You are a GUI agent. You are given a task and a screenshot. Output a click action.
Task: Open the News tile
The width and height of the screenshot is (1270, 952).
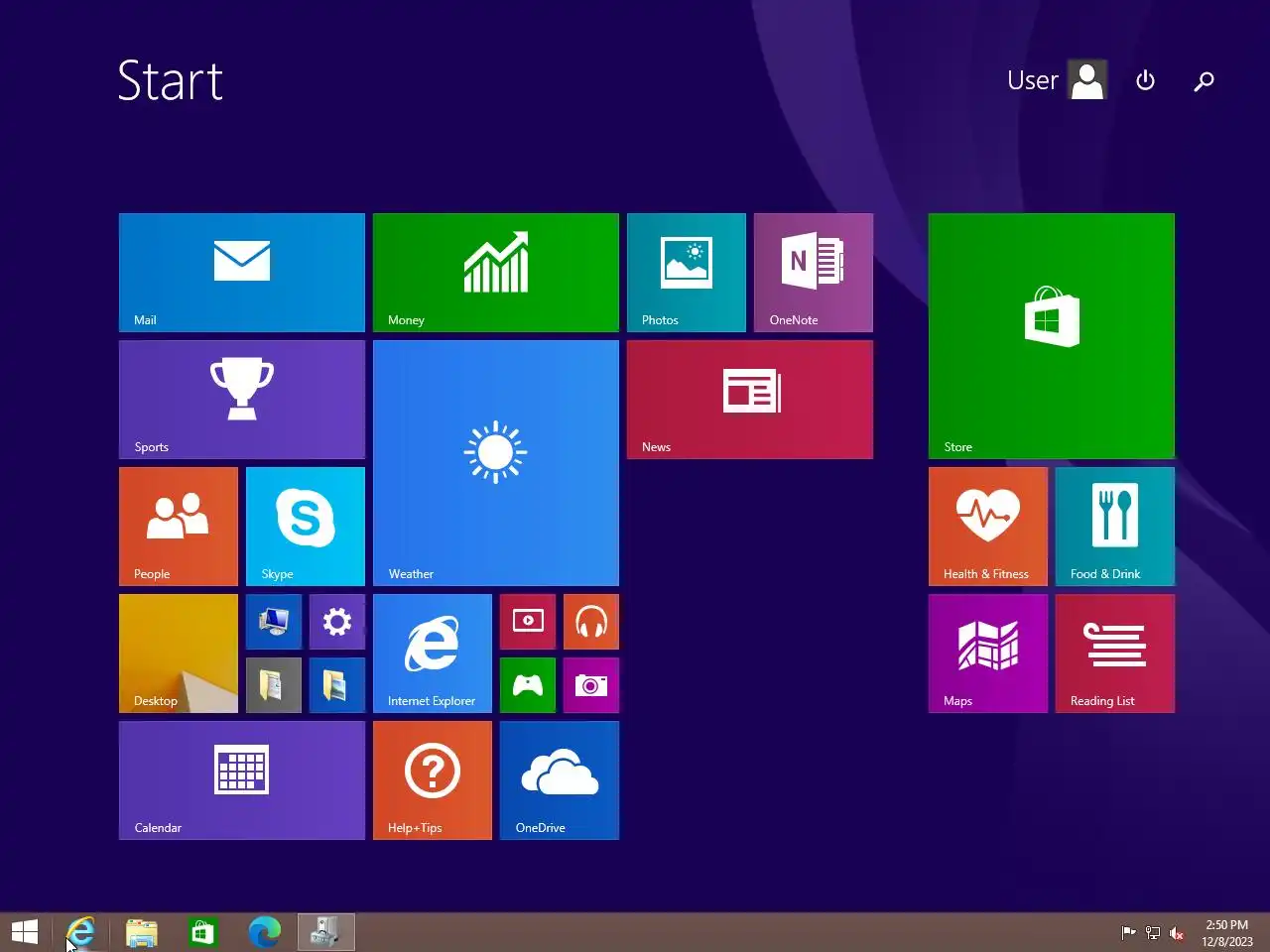click(750, 400)
